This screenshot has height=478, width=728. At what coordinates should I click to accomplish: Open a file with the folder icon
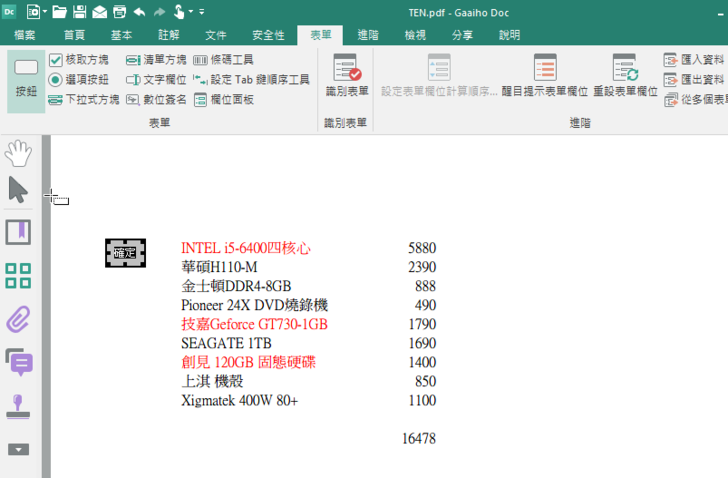pos(59,12)
